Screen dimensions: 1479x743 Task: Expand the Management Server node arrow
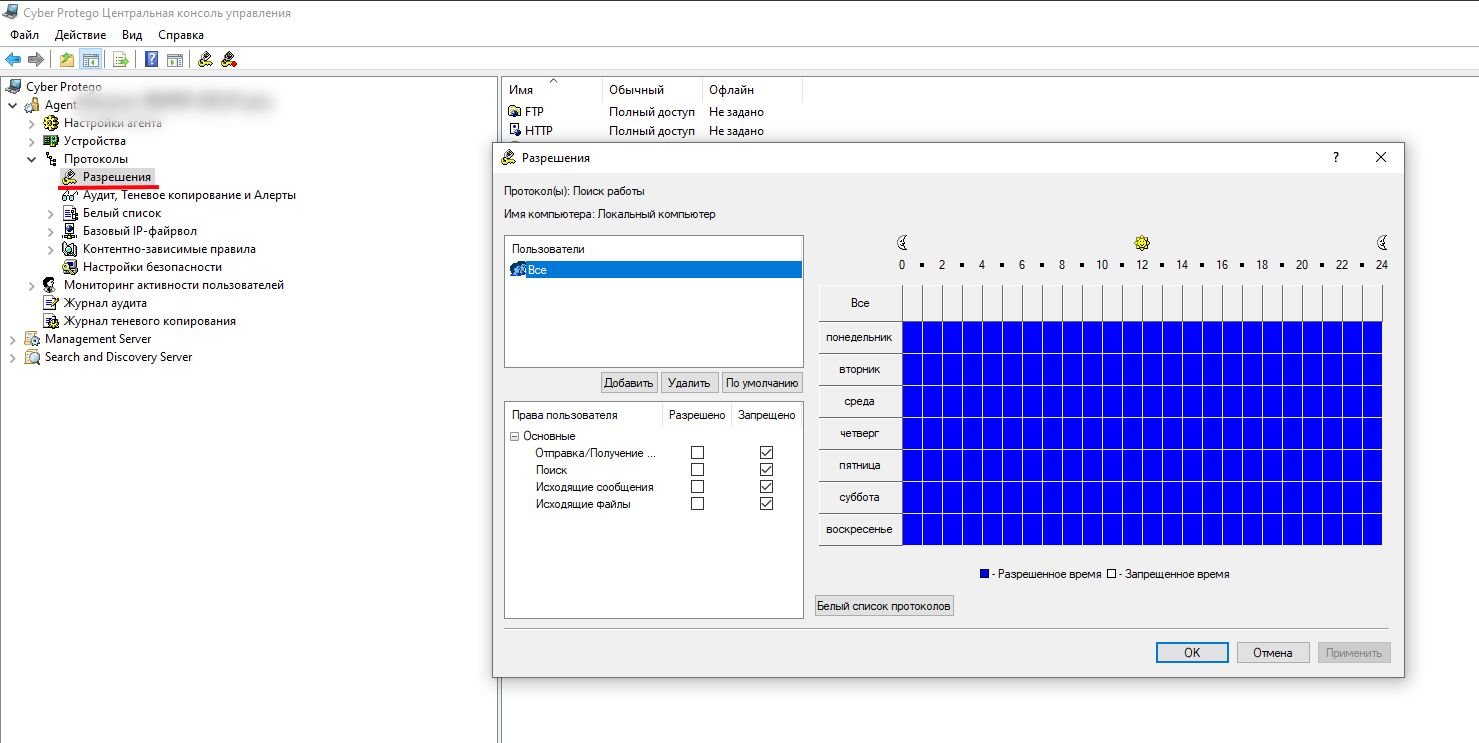[x=12, y=339]
